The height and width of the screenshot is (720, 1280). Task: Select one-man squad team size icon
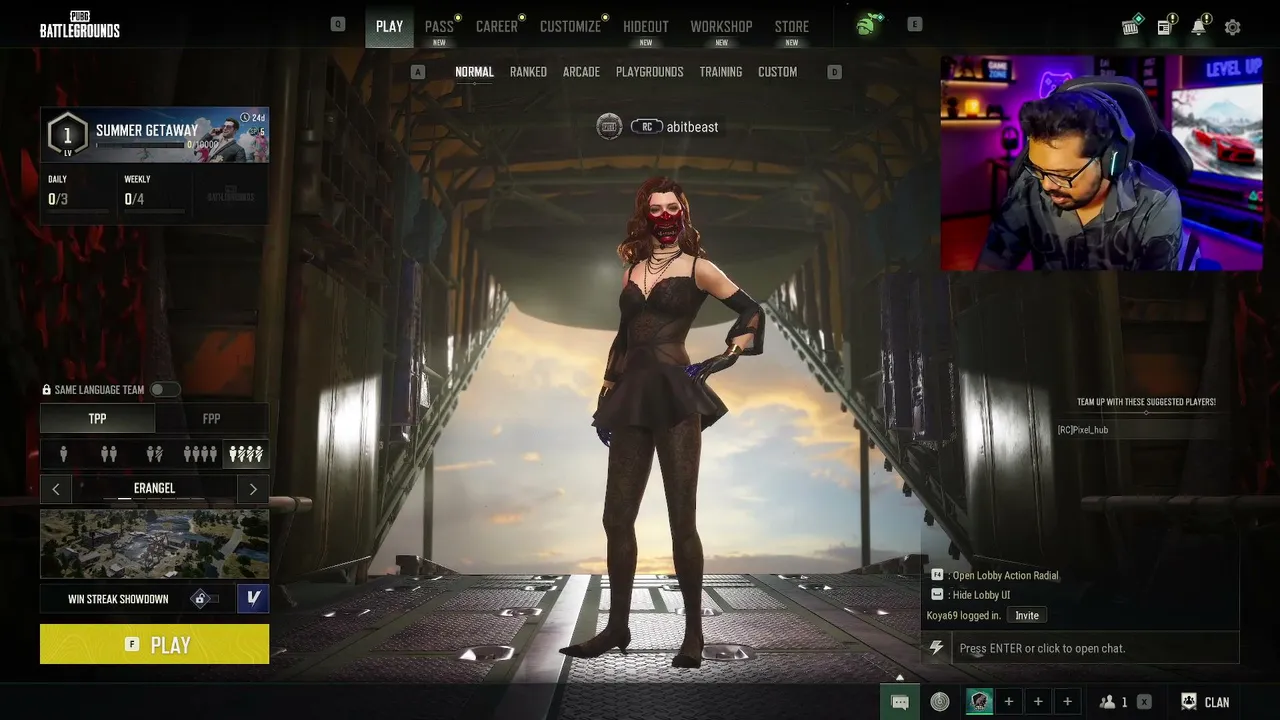pos(245,454)
